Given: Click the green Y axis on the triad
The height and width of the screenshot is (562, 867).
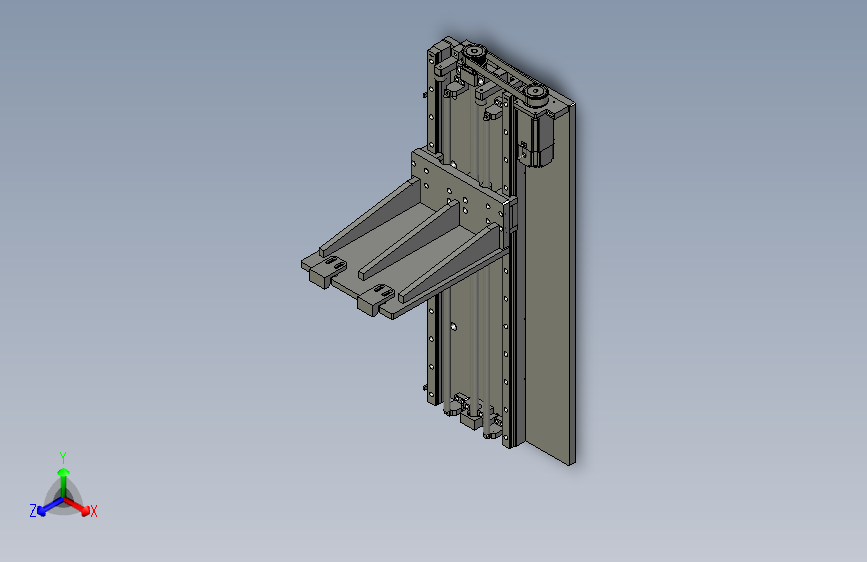Looking at the screenshot, I should coord(64,483).
